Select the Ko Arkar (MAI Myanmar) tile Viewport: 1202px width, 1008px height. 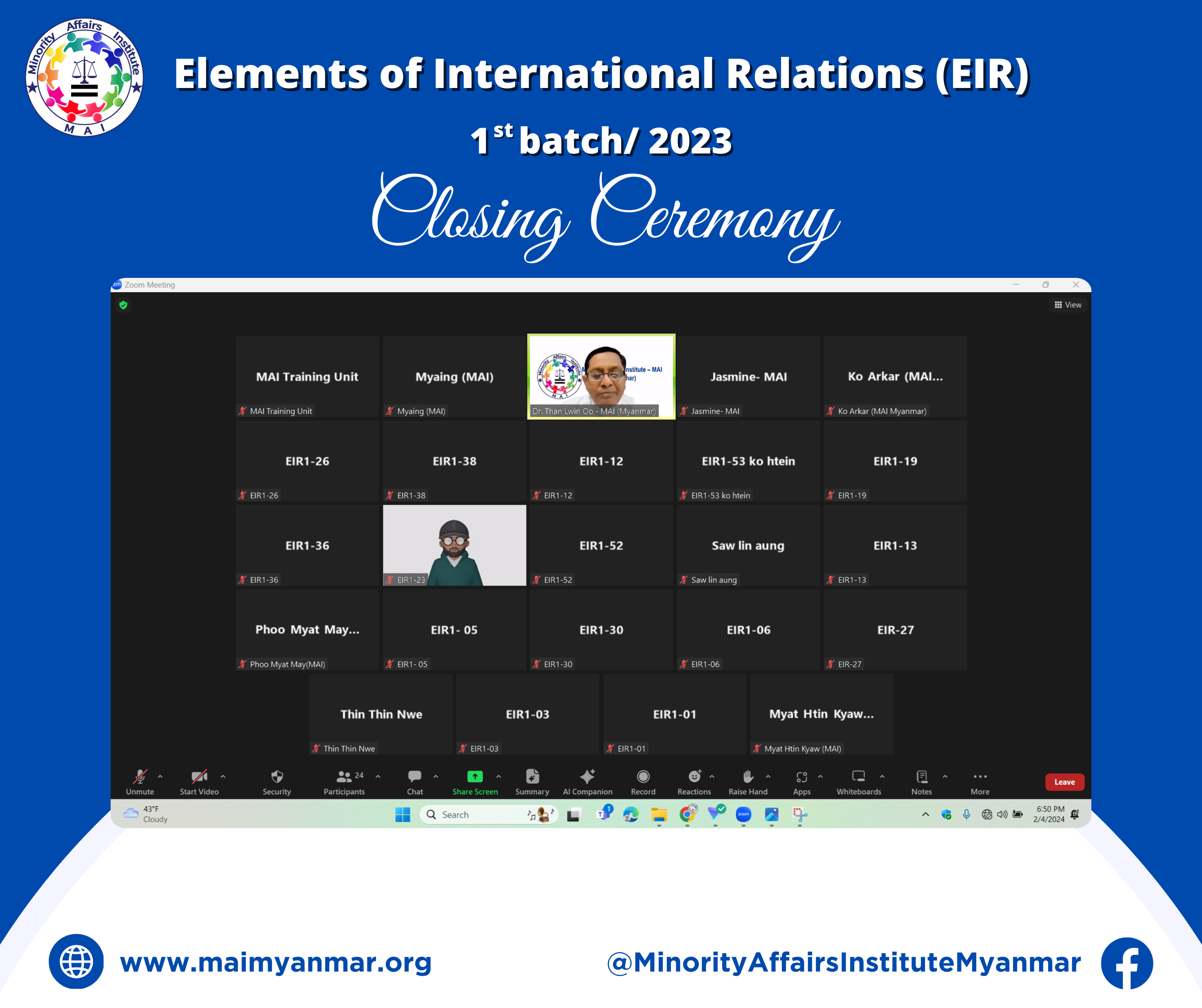point(896,376)
